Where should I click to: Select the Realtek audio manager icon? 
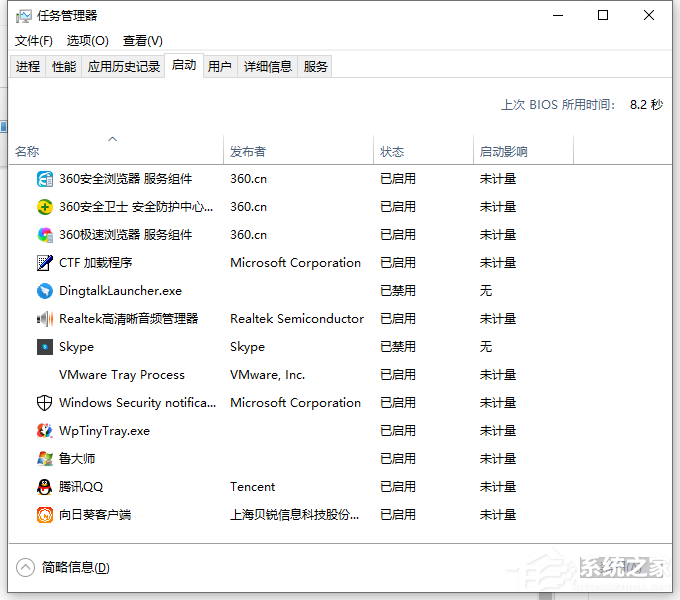tap(45, 319)
